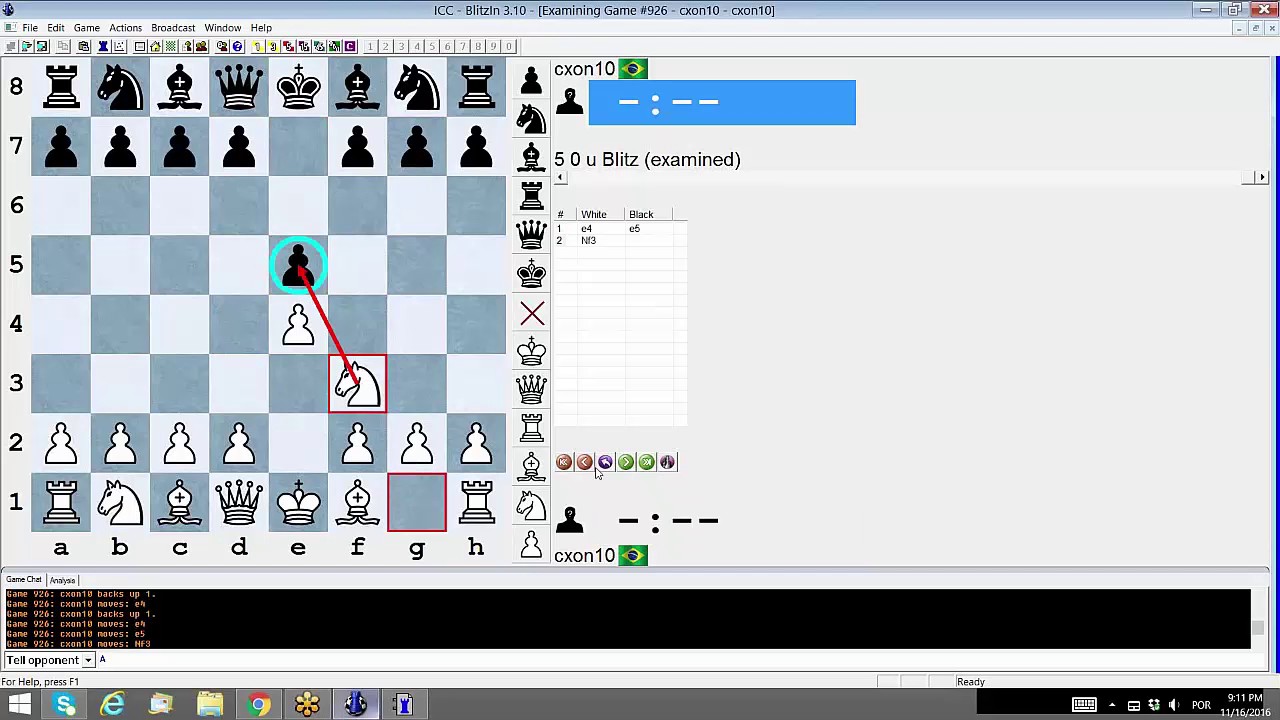
Task: Open Skype from the taskbar
Action: 65,705
